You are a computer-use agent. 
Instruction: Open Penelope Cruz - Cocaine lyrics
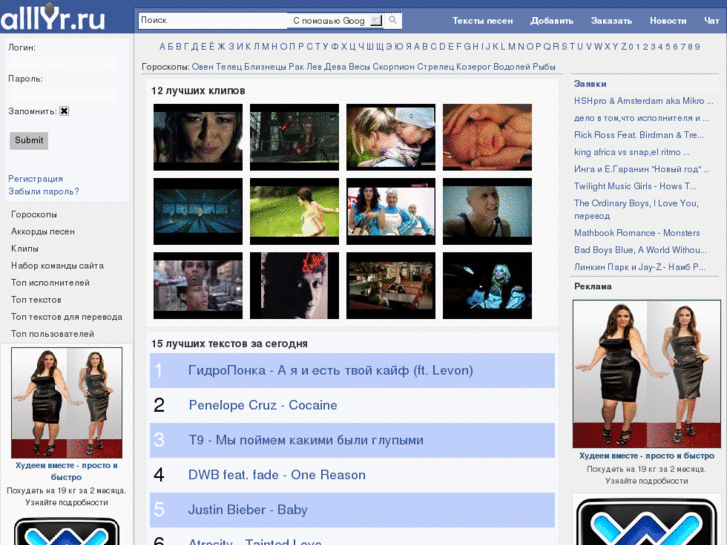tap(263, 405)
